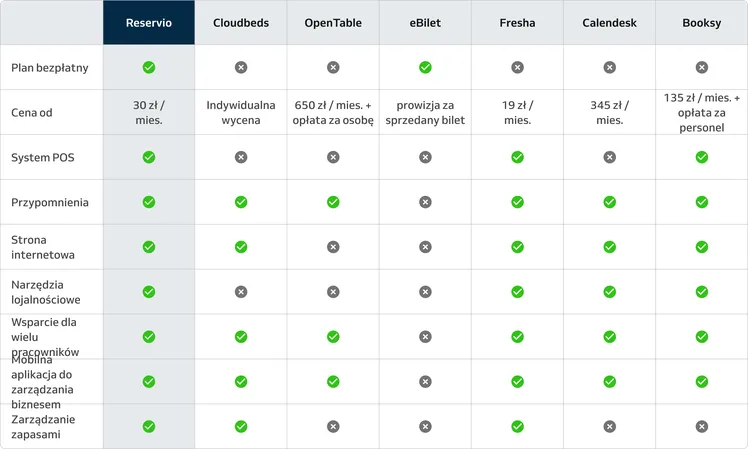Click Calendesk's gray X for Zarządzanie zapasami
Viewport: 748px width, 449px height.
(609, 426)
